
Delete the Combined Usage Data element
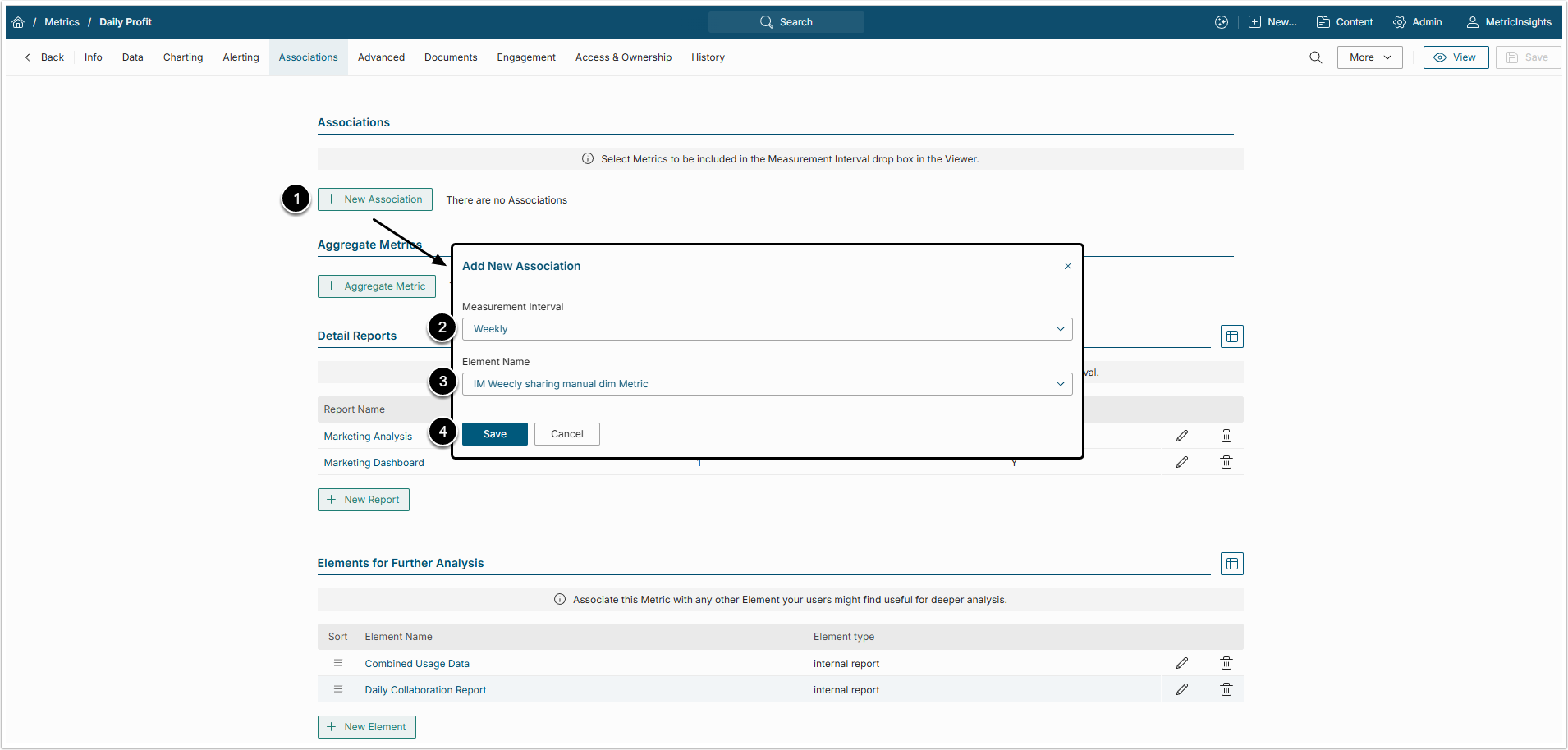click(1226, 663)
